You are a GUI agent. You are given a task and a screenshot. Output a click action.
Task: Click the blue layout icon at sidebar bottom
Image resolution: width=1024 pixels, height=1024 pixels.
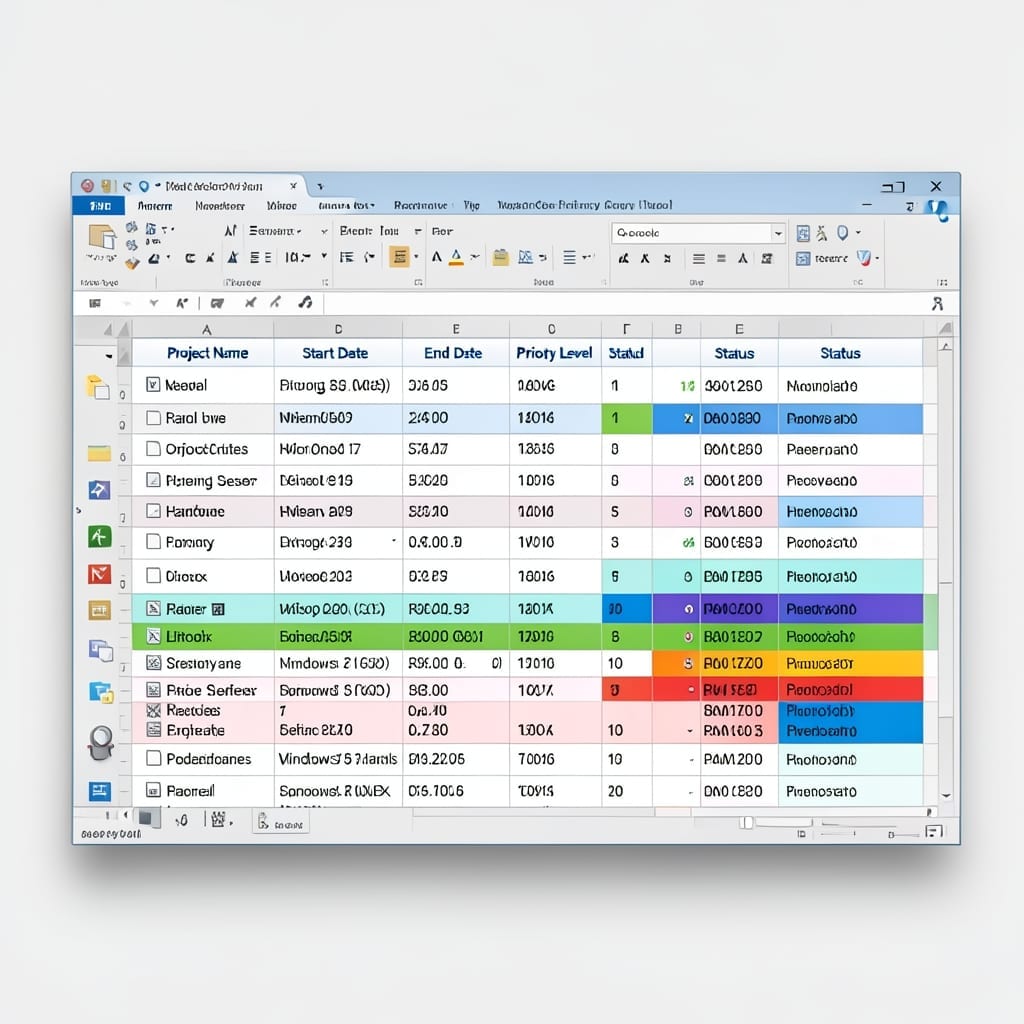[100, 792]
